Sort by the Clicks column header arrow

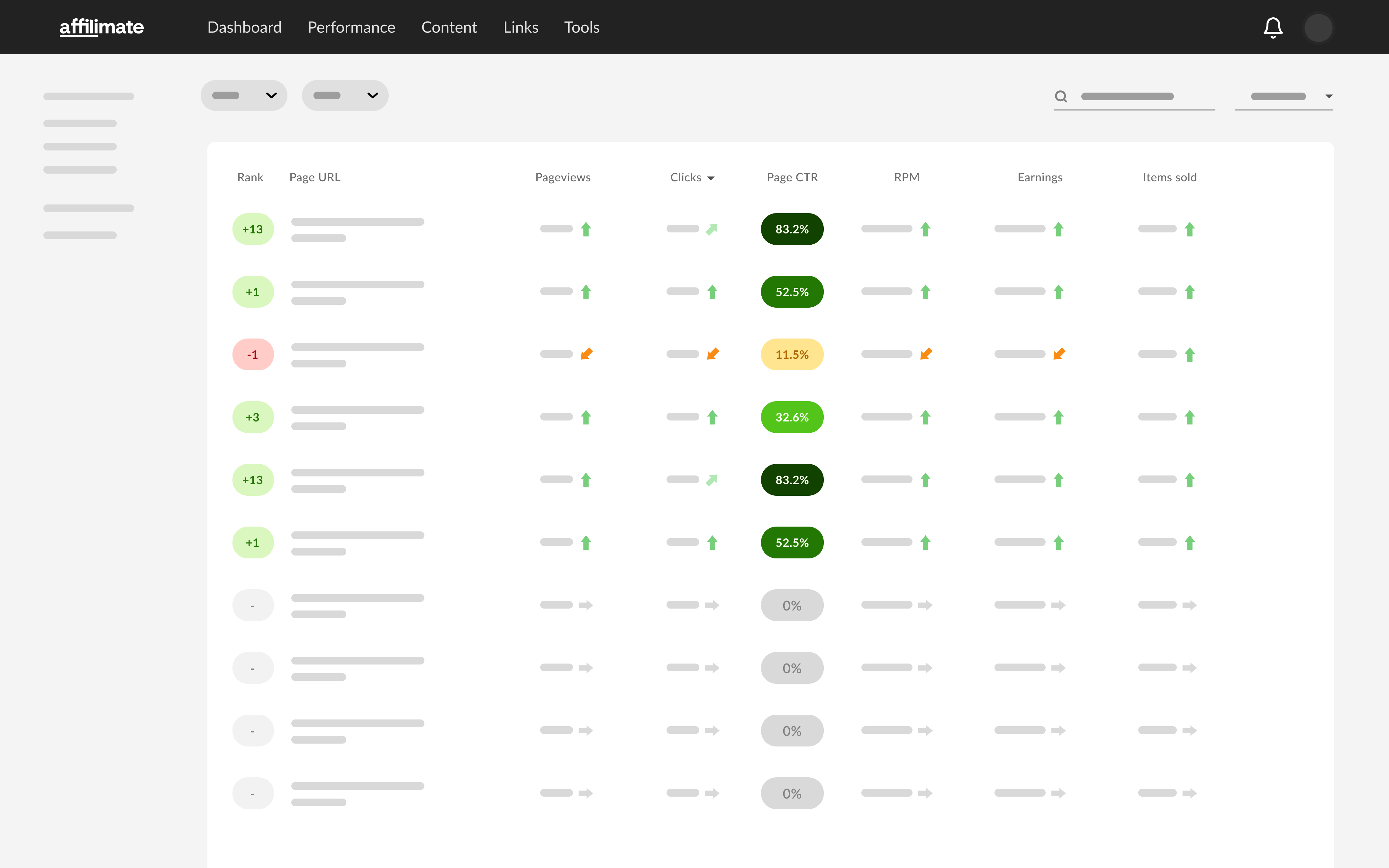pyautogui.click(x=711, y=178)
